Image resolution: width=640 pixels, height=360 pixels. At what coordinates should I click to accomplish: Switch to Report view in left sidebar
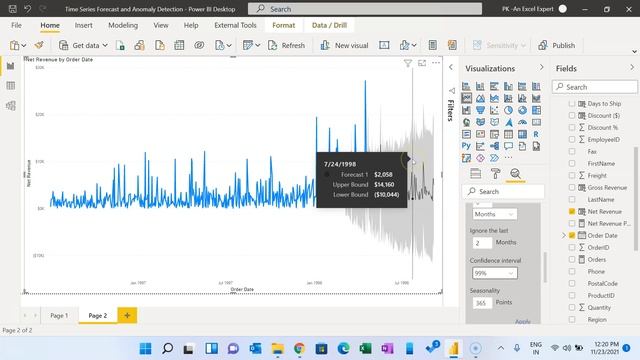(x=11, y=66)
